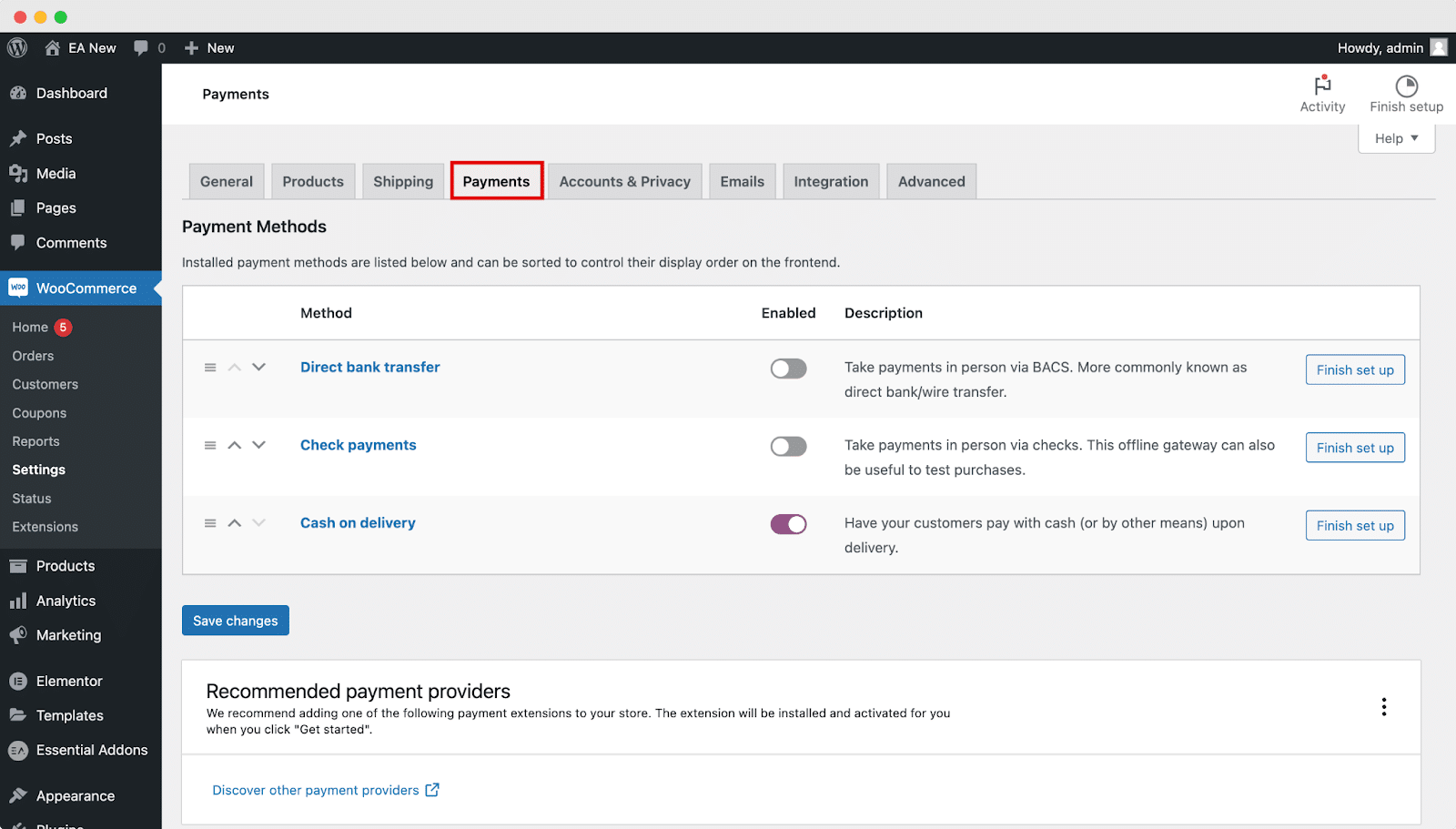The width and height of the screenshot is (1456, 829).
Task: Click the Essential Addons icon
Action: (x=18, y=750)
